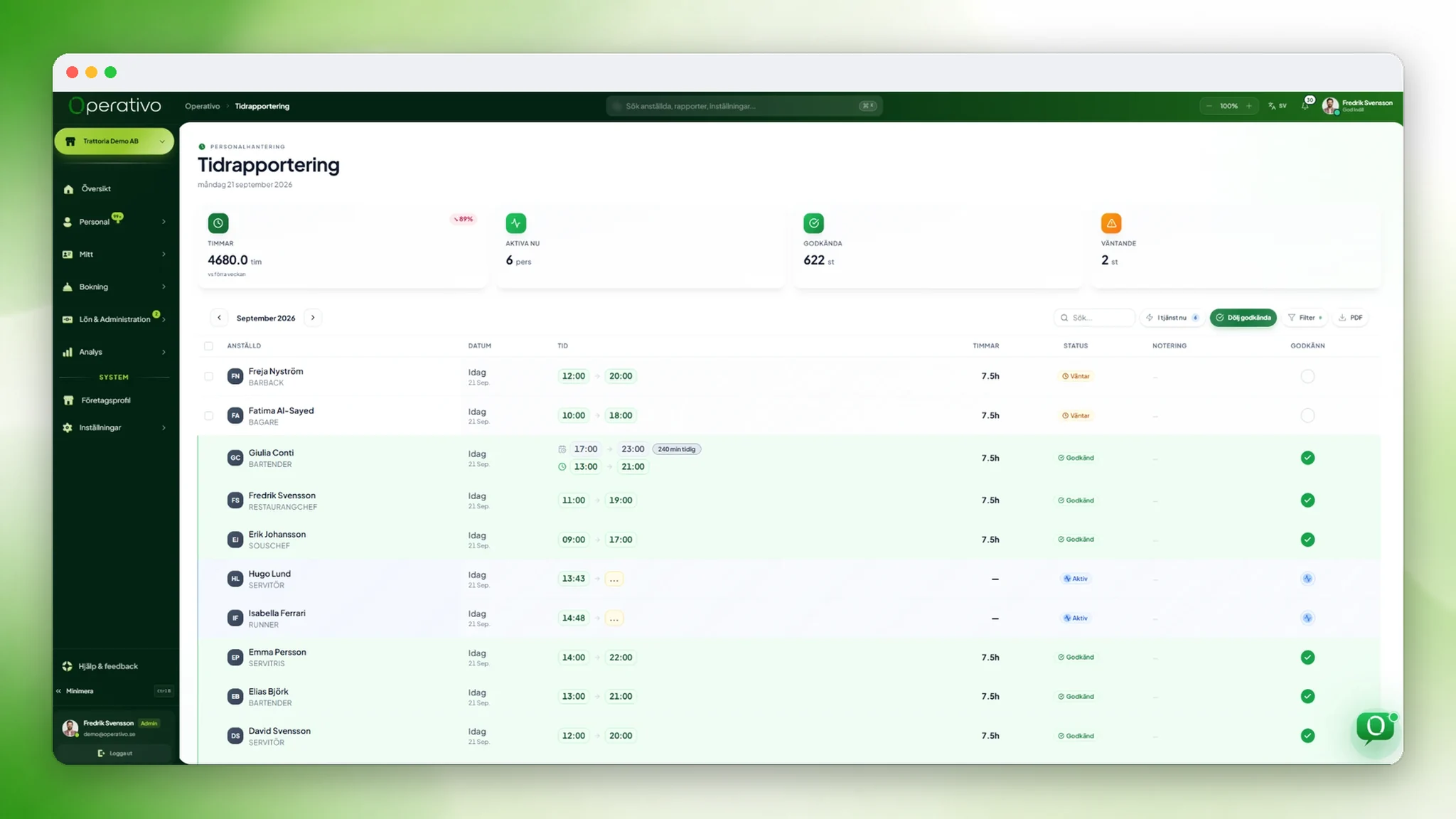
Task: Approve Fatima Al-Sayed's time via Godkänn circle
Action: tap(1307, 415)
